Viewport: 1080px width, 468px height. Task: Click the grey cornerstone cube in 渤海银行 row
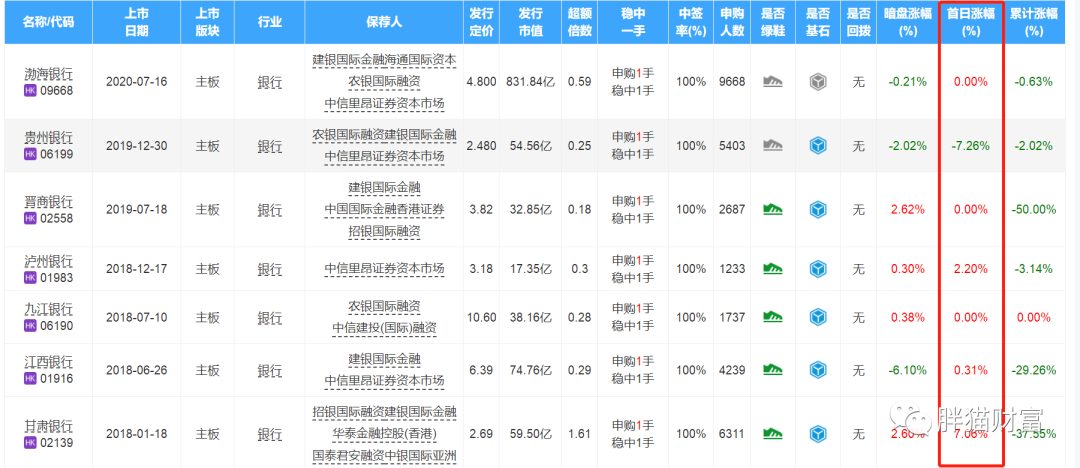817,82
